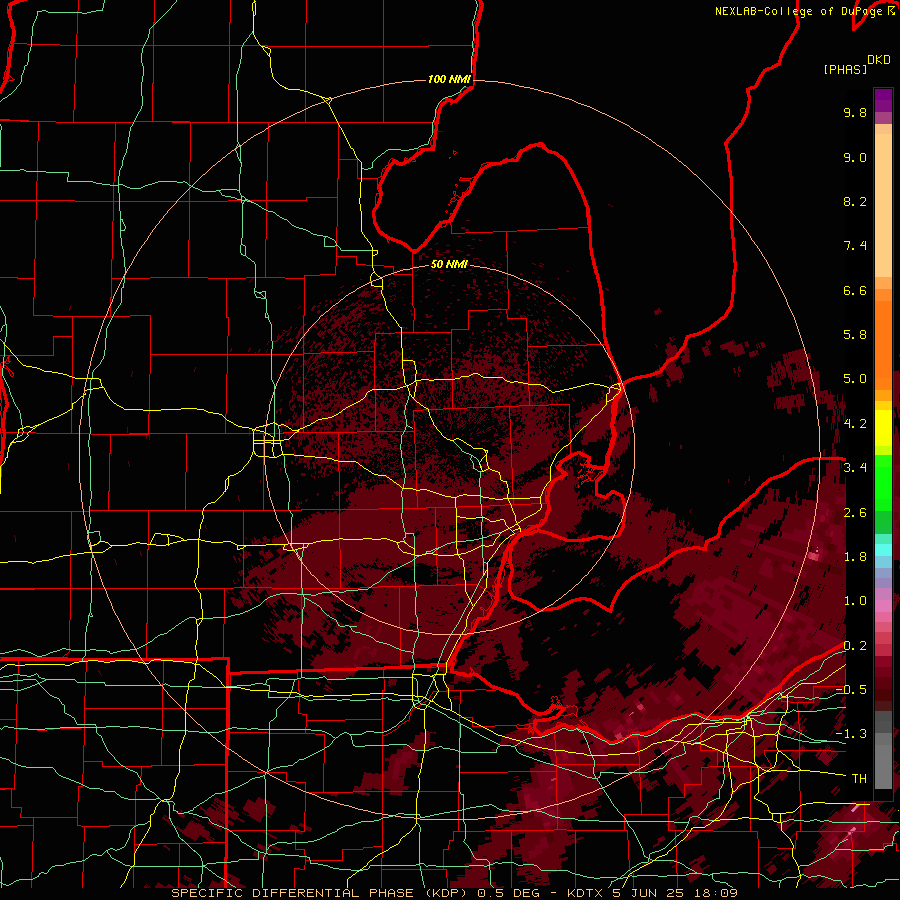Click the -1.3 scale value
Screen dimensions: 900x900
tap(851, 734)
